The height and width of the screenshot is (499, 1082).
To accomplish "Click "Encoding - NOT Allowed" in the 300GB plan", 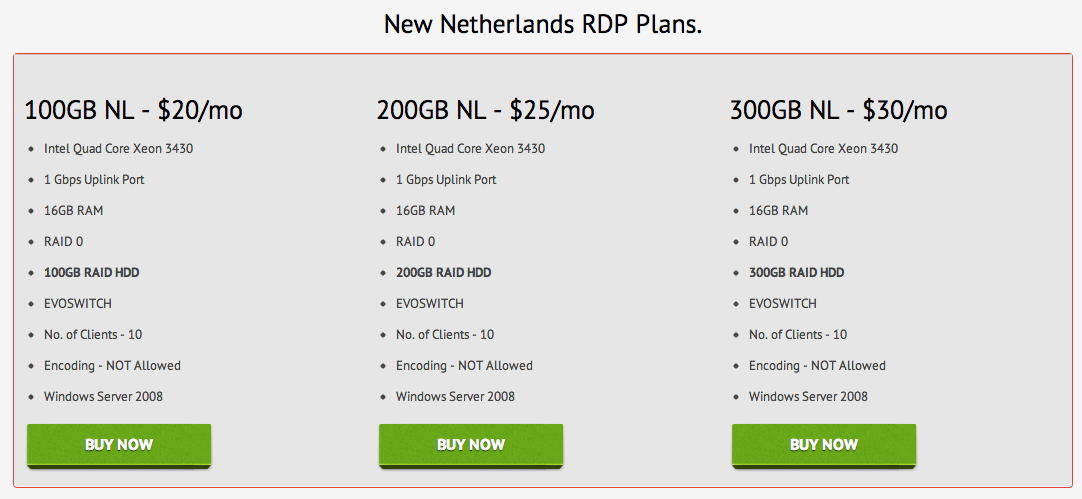I will [x=817, y=366].
